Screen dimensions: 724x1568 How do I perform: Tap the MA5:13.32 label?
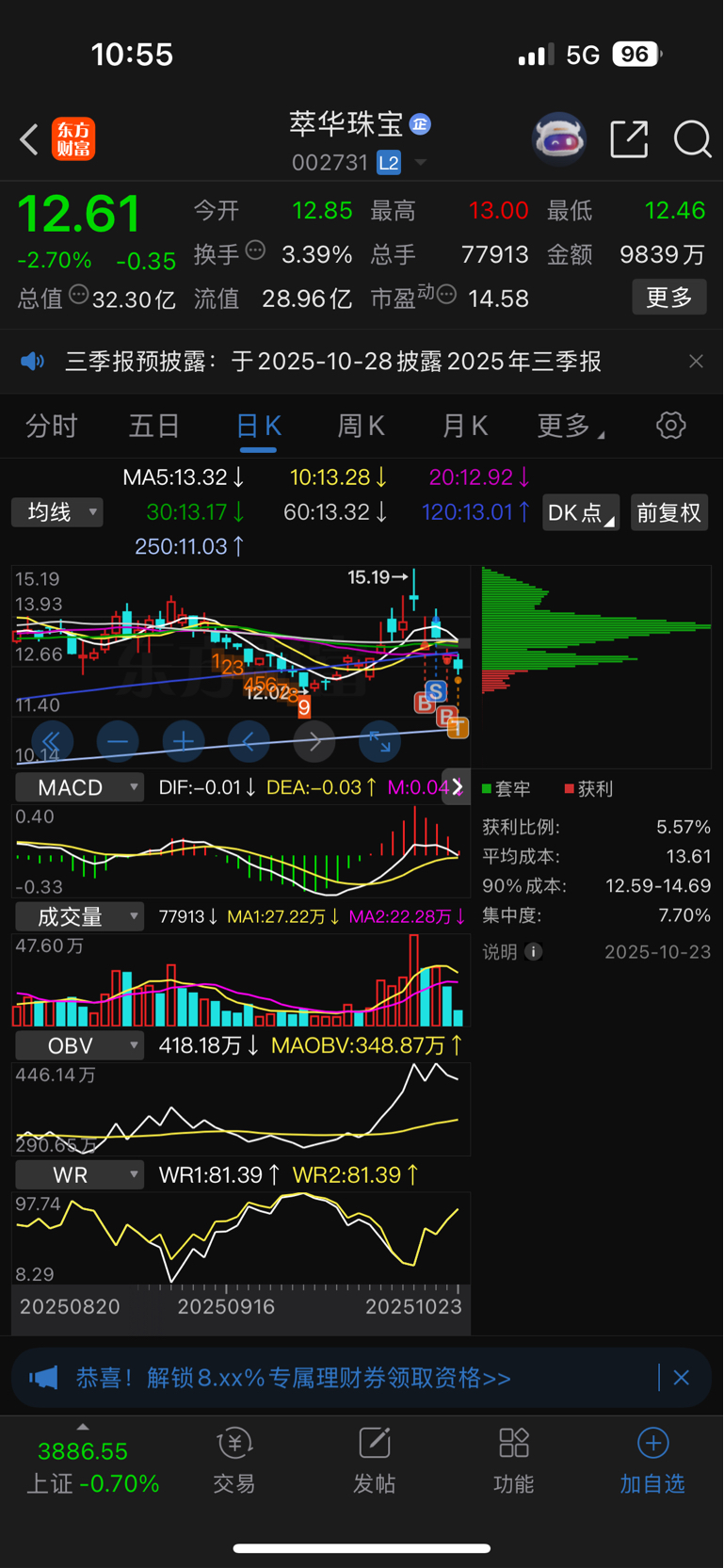pyautogui.click(x=185, y=477)
